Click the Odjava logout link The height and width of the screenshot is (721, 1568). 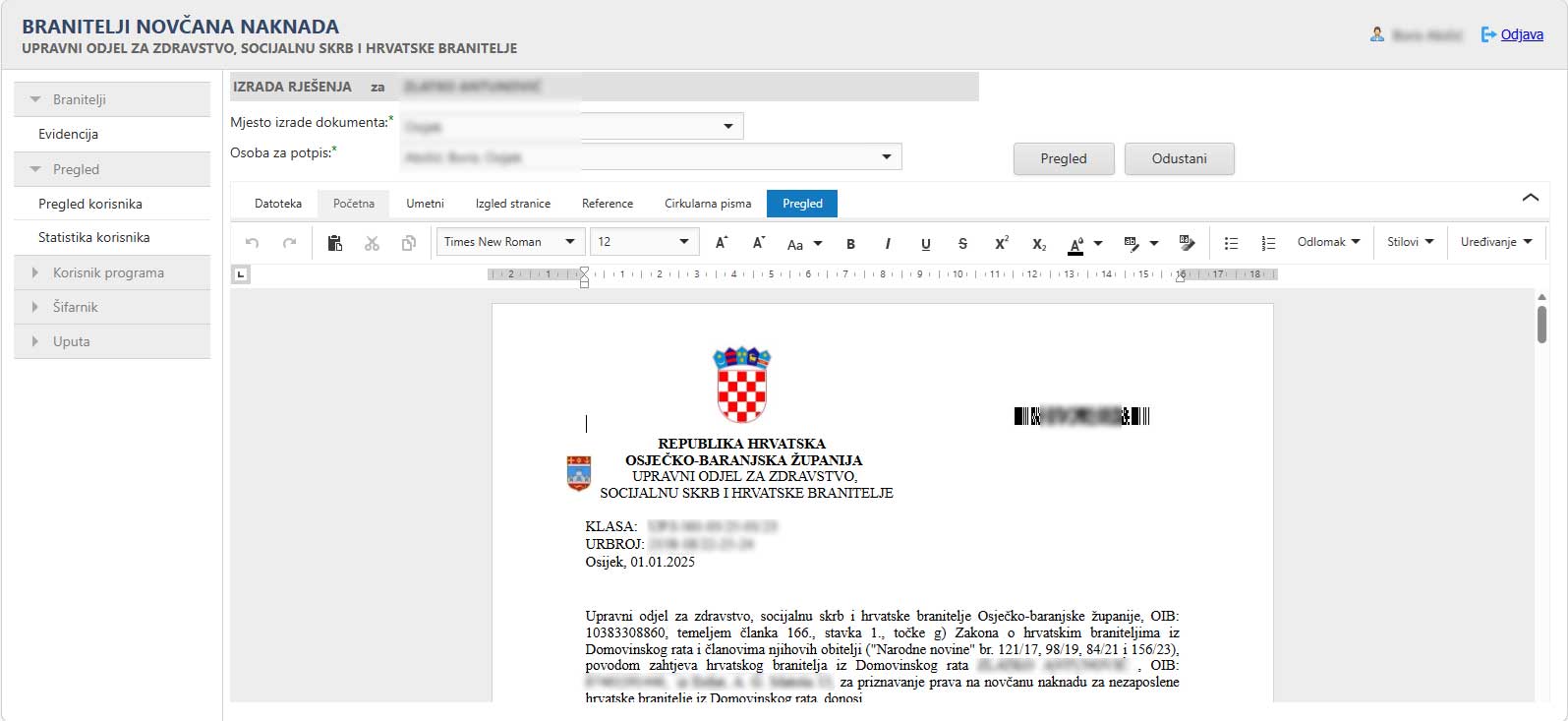tap(1522, 34)
